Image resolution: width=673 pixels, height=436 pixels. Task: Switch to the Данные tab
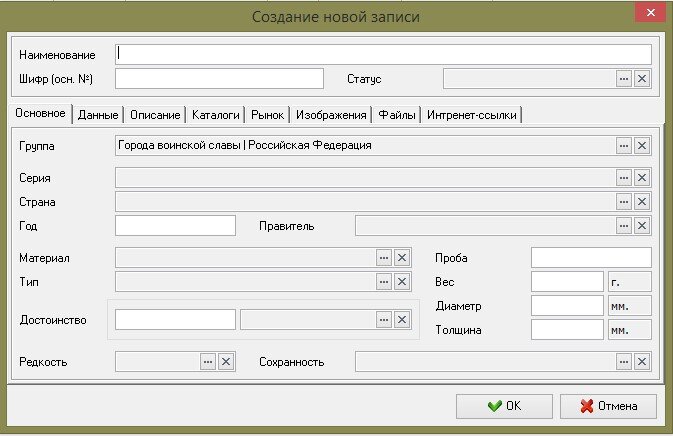click(x=98, y=115)
